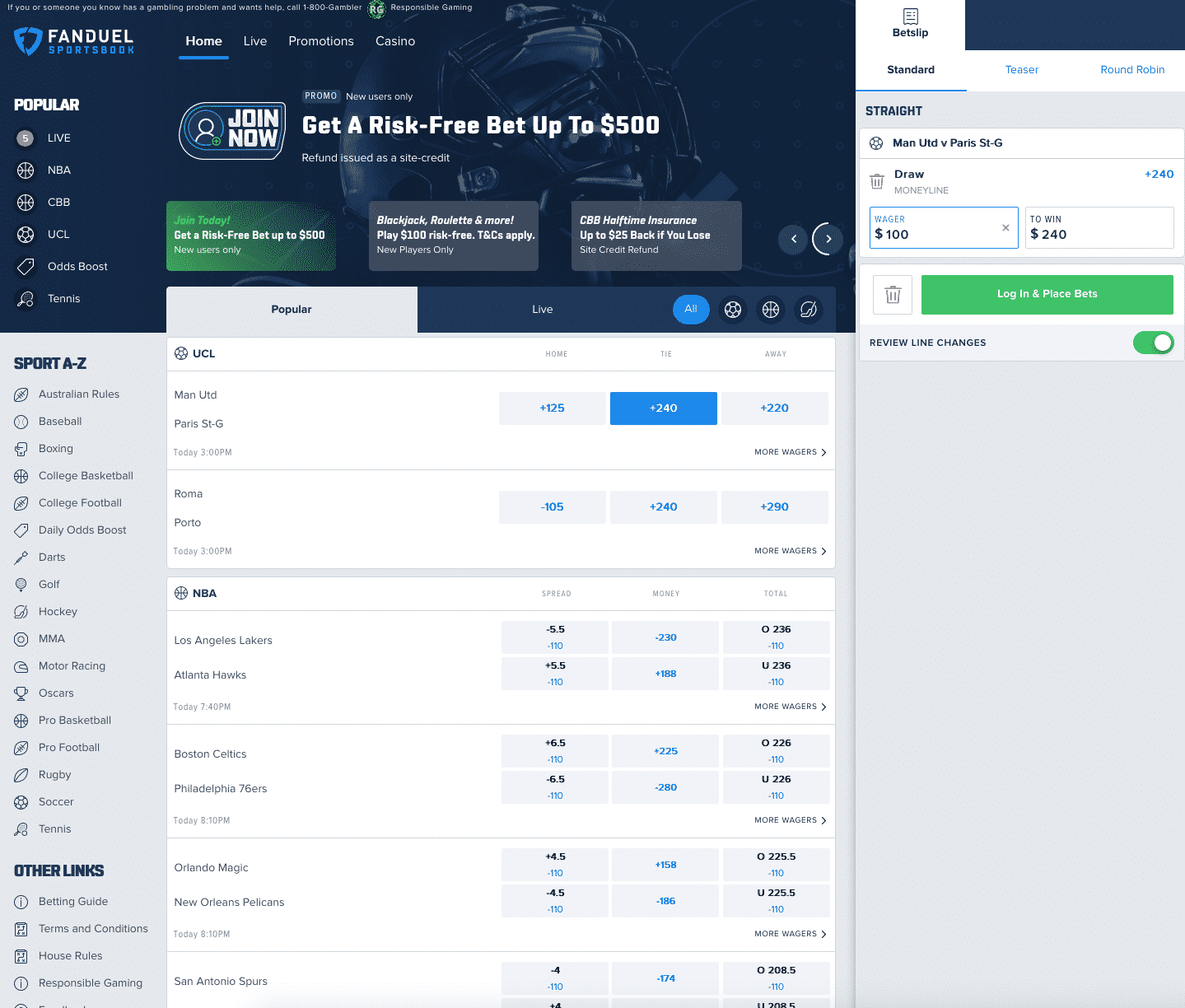Switch to the Standard betslip tab
Viewport: 1185px width, 1008px height.
(x=911, y=70)
